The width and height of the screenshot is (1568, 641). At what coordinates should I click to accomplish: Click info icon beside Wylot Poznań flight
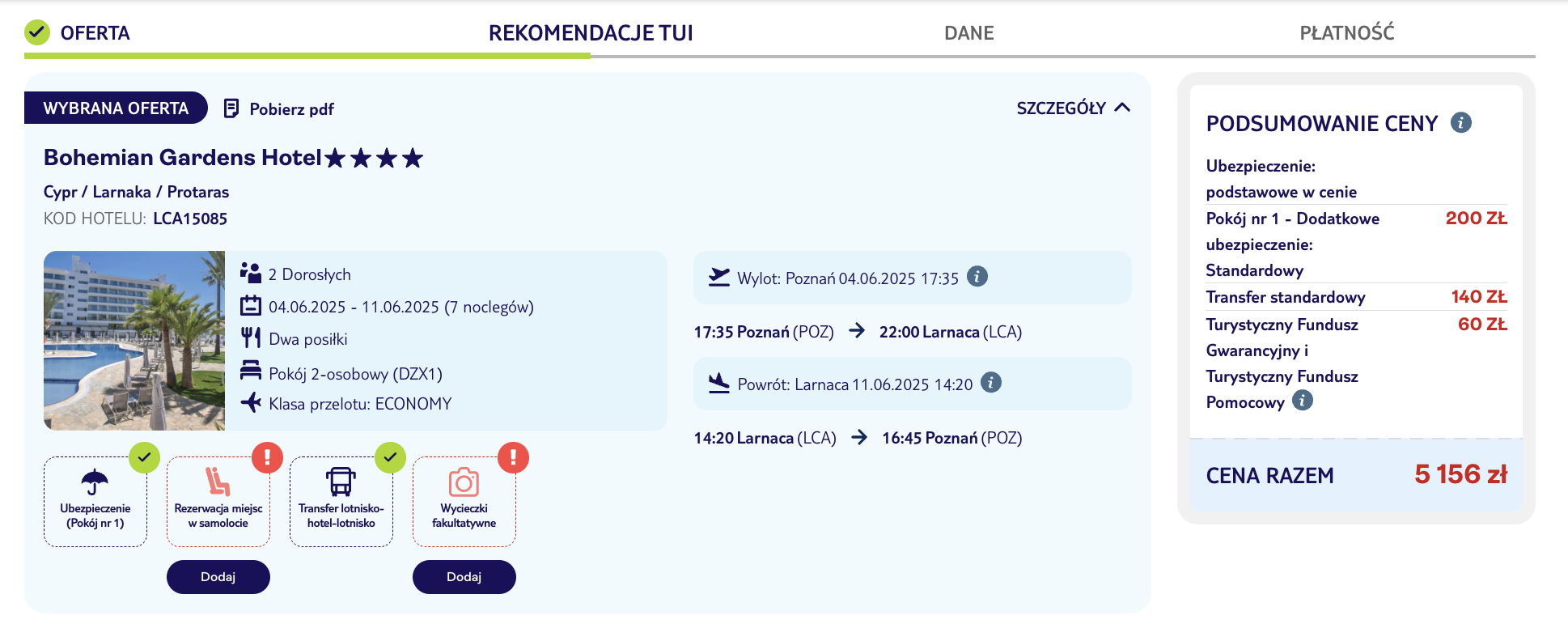point(977,277)
